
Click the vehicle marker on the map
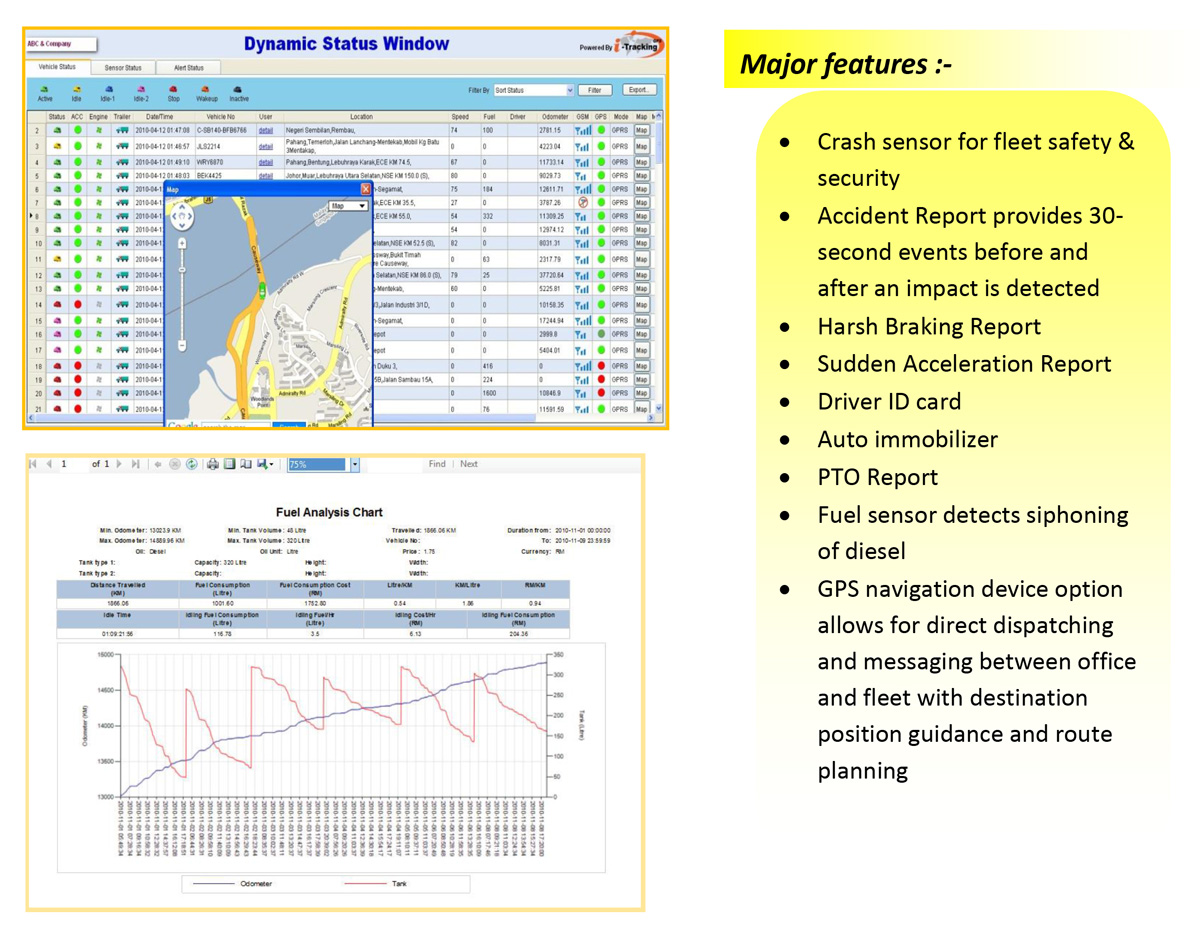point(262,289)
